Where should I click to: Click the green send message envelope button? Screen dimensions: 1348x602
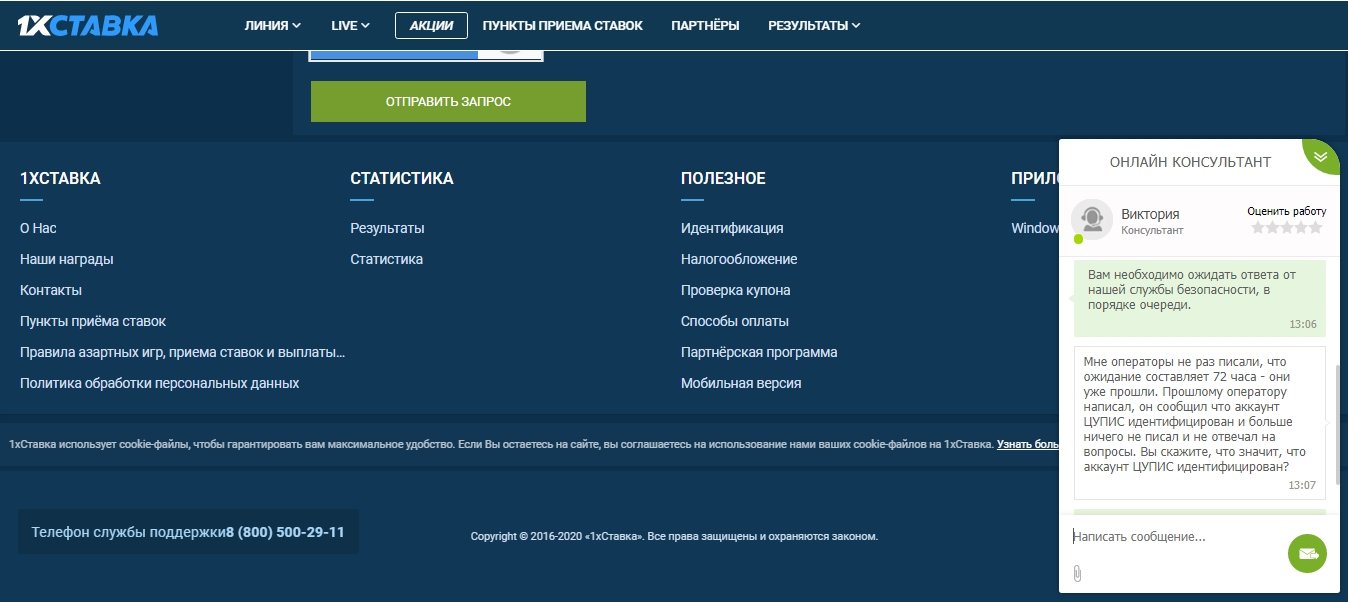(x=1307, y=553)
